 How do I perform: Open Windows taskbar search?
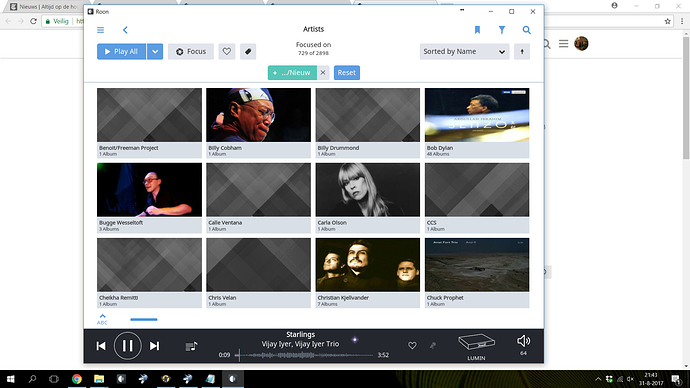(32, 379)
